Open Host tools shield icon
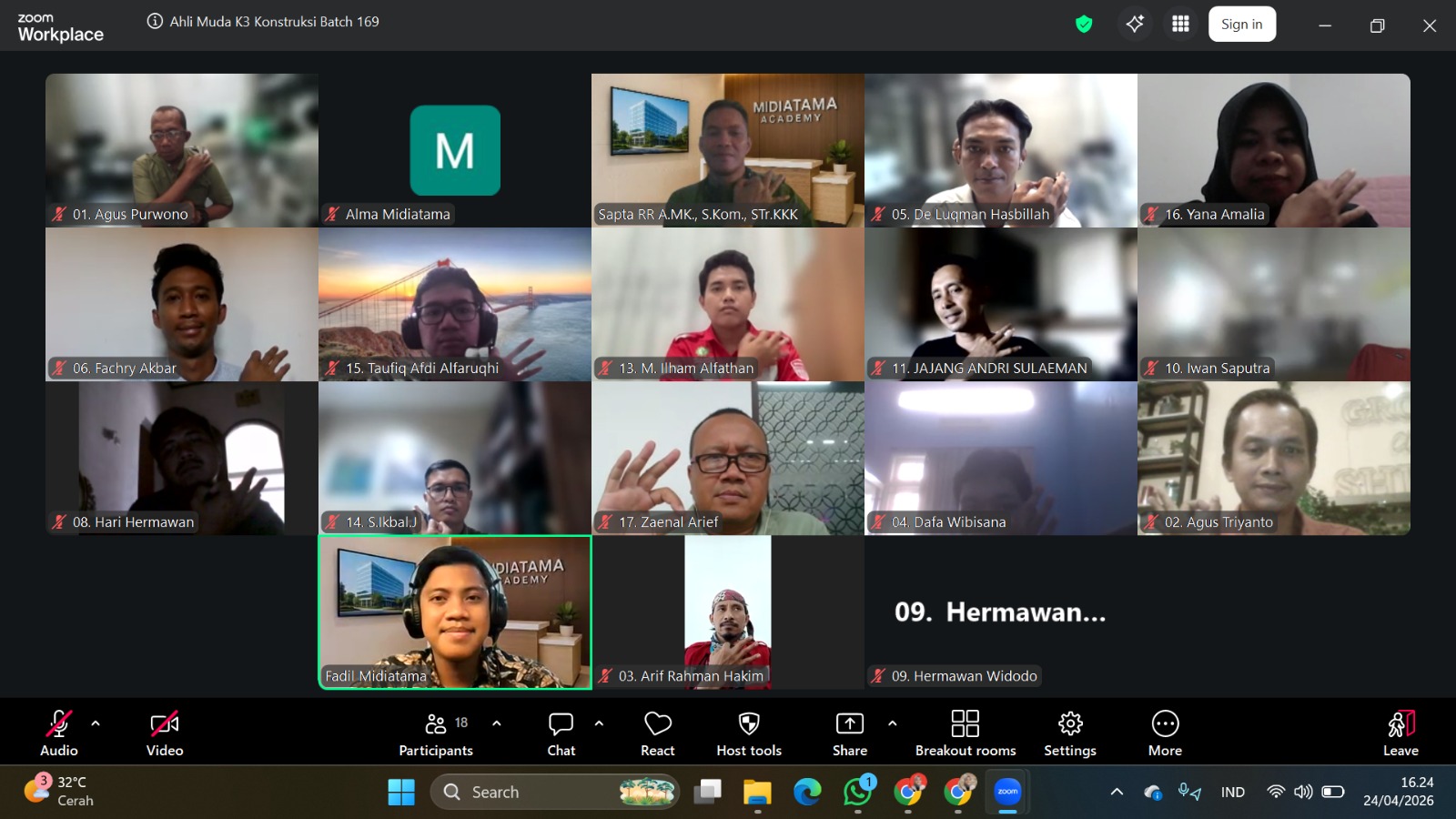This screenshot has height=819, width=1456. click(748, 733)
